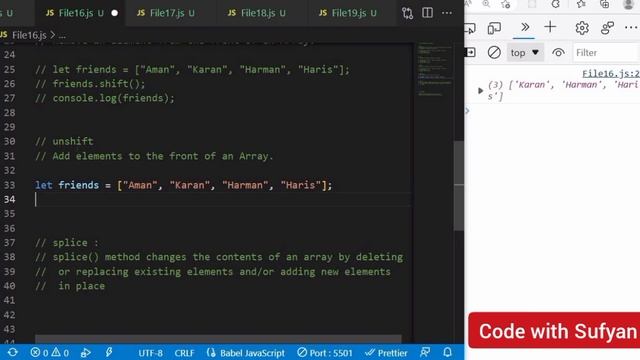This screenshot has width=640, height=360.
Task: Click the lightning bolt status bar icon
Action: [x=109, y=352]
